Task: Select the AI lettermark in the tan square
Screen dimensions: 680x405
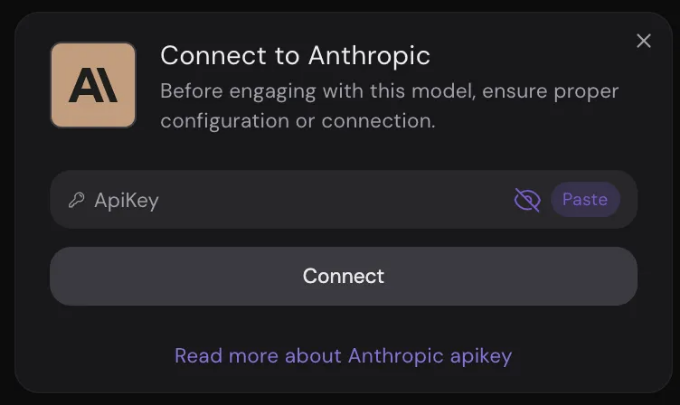Action: point(93,85)
